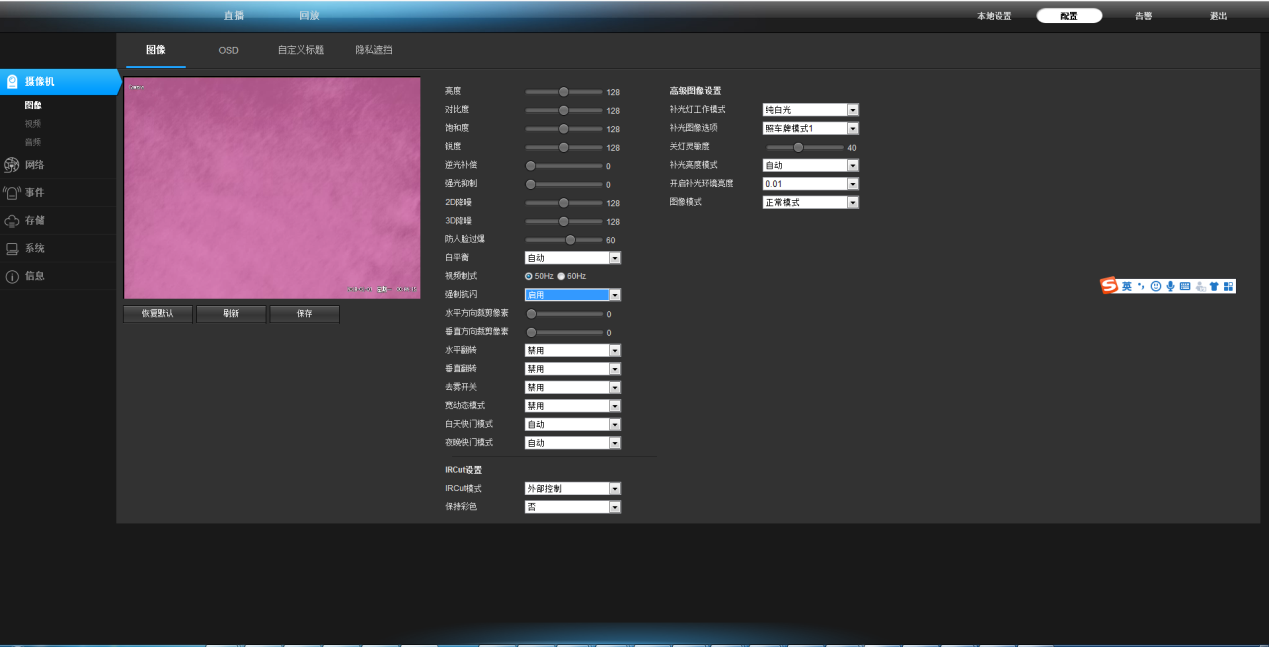Open 信息 (Info) via its circled-i icon
This screenshot has width=1269, height=647.
coord(12,276)
